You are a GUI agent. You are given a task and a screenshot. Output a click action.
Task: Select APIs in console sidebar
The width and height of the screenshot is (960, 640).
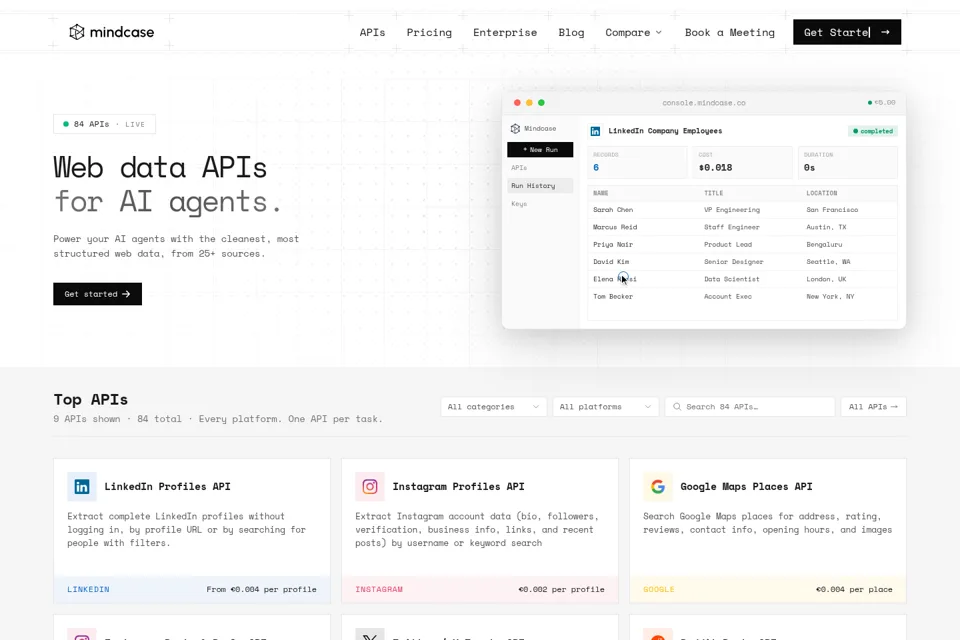(519, 168)
